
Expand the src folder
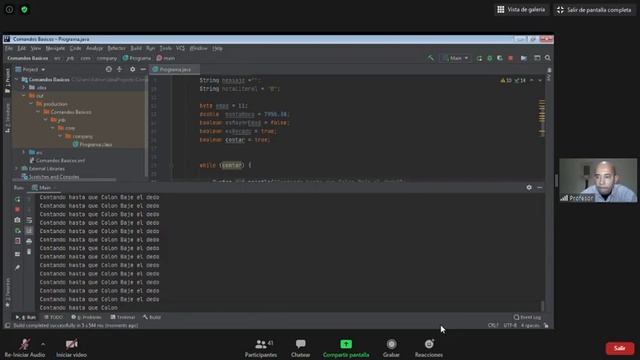tap(24, 152)
